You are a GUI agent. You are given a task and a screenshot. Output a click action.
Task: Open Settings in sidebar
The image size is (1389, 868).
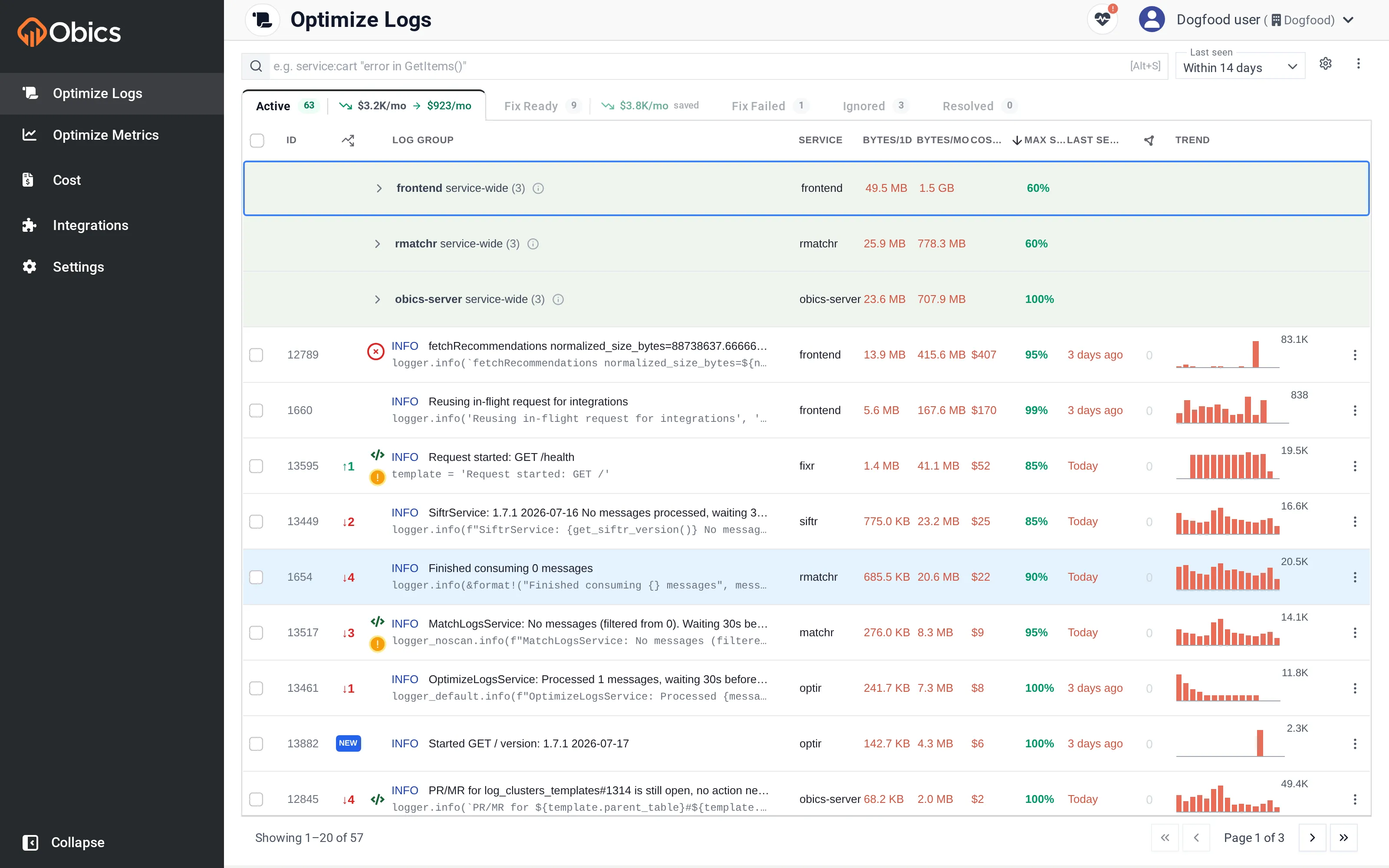(112, 267)
